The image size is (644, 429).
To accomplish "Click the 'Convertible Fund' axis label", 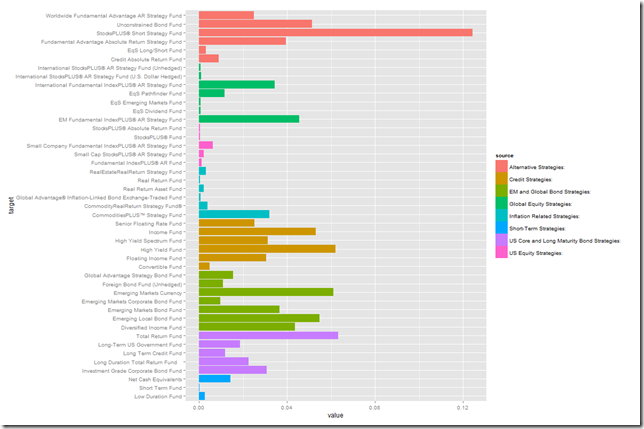I will [x=160, y=267].
